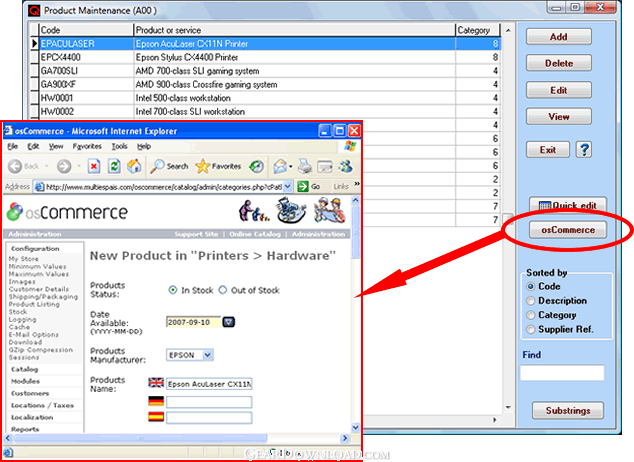The image size is (634, 462).
Task: Click the Exit button
Action: point(547,150)
